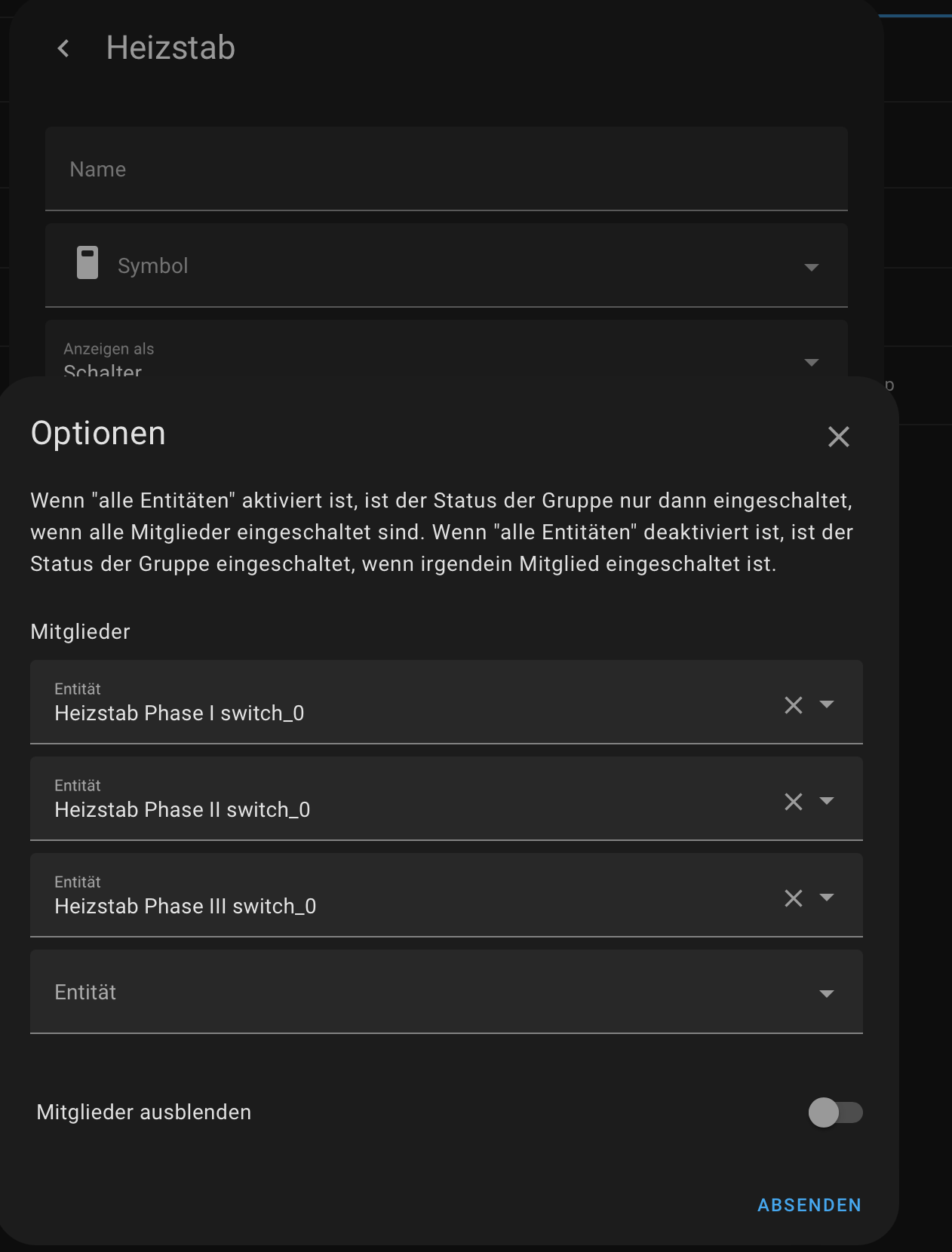
Task: Close the Optionen dialog
Action: coord(838,437)
